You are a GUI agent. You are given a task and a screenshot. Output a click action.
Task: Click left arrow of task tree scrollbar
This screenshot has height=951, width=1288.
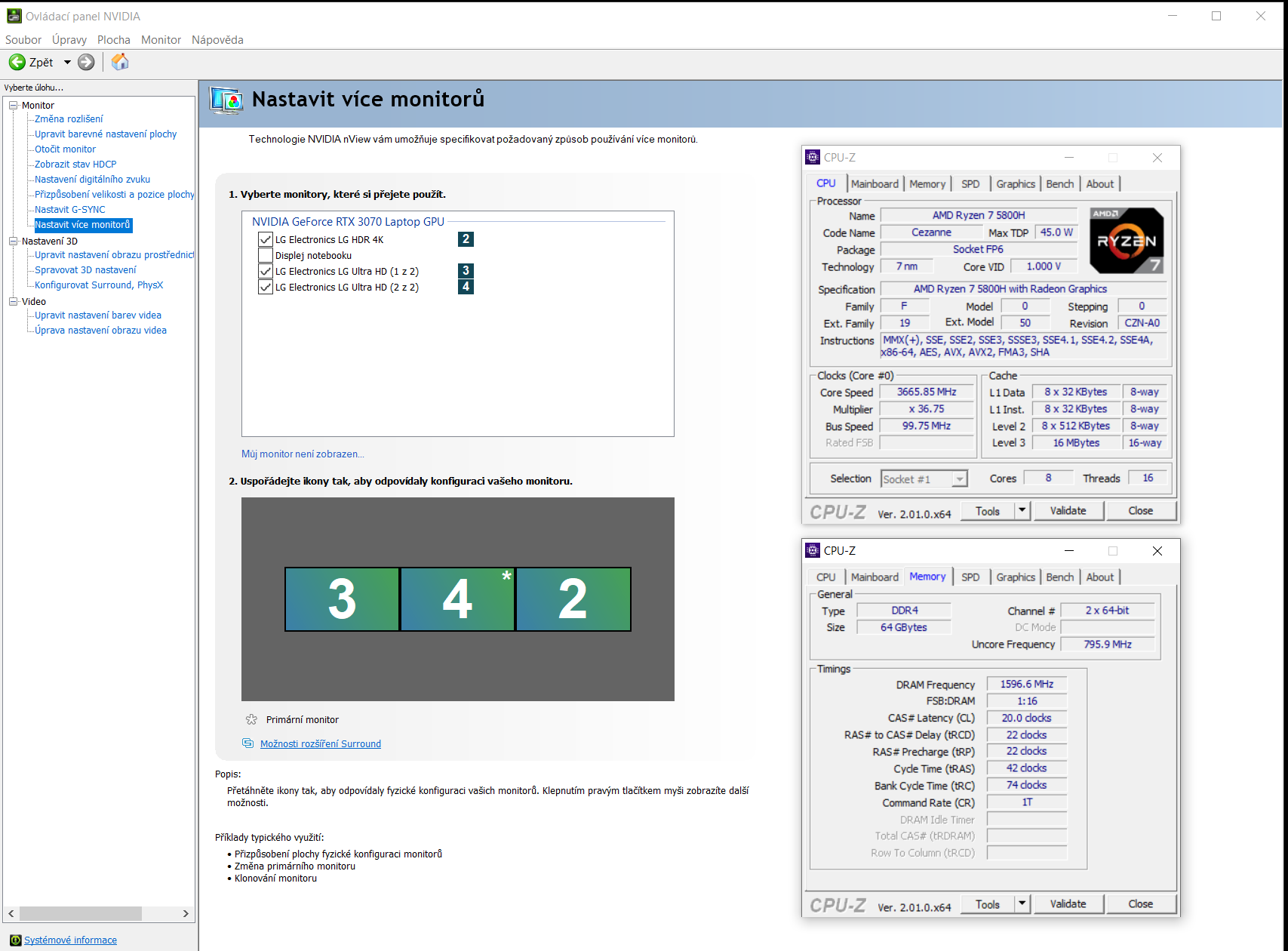[11, 913]
